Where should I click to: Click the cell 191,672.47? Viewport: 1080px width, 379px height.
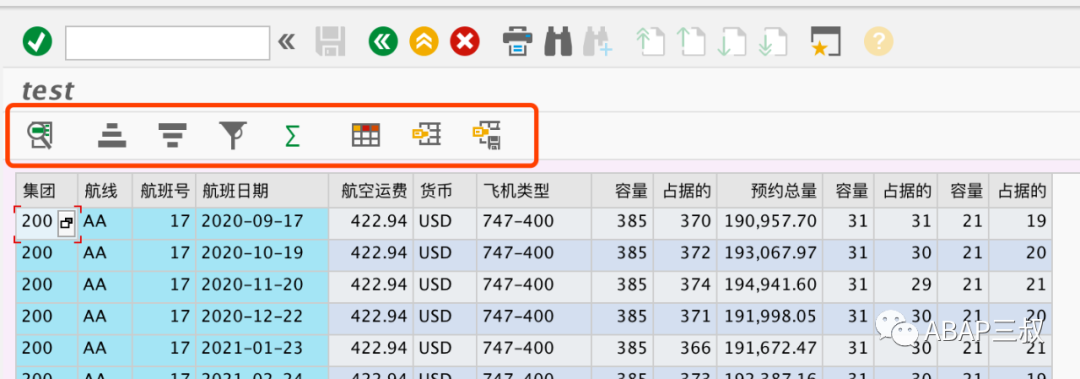pos(769,349)
